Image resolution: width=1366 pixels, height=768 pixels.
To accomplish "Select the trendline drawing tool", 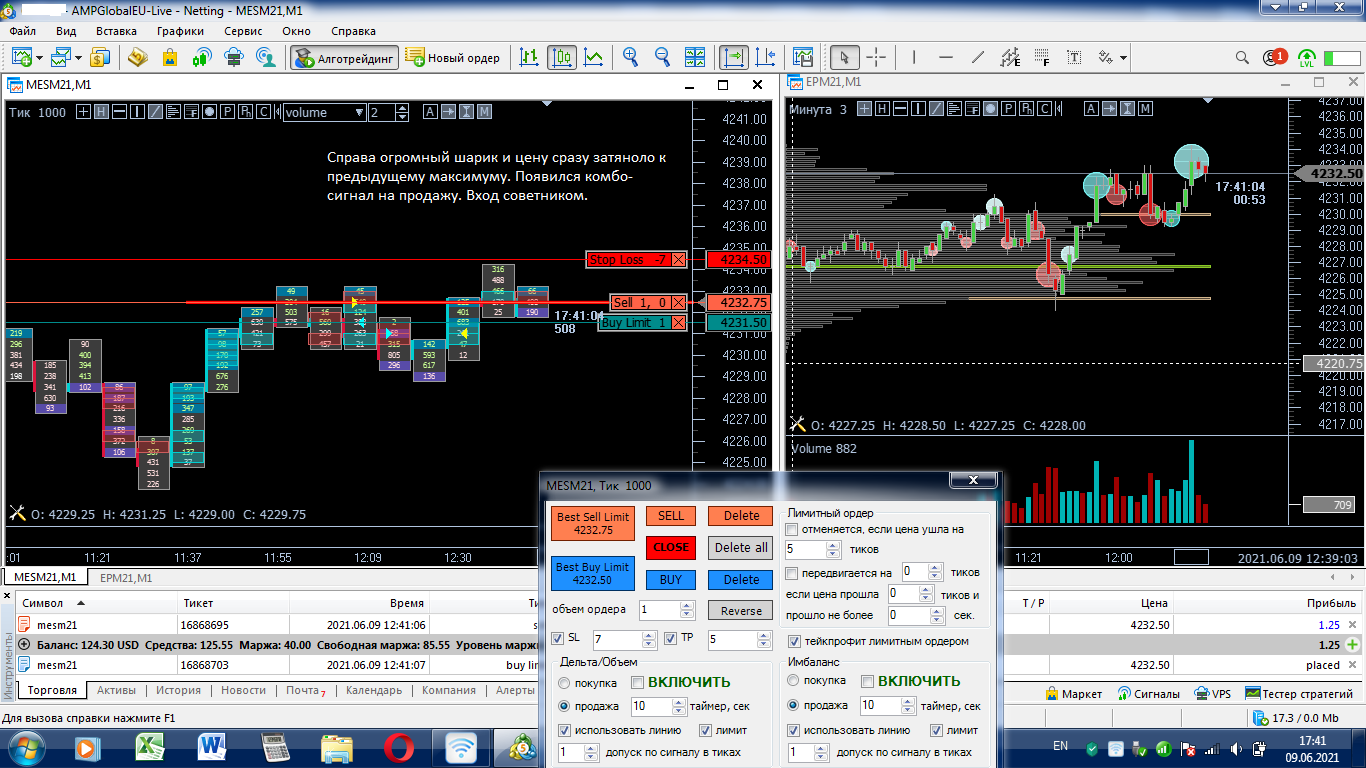I will pos(978,58).
